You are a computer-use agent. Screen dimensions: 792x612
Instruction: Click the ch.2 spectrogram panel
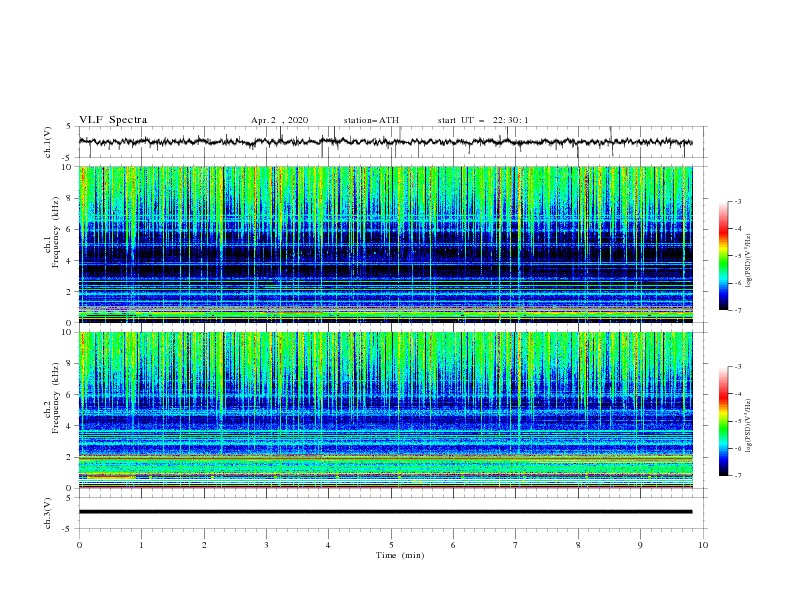385,410
